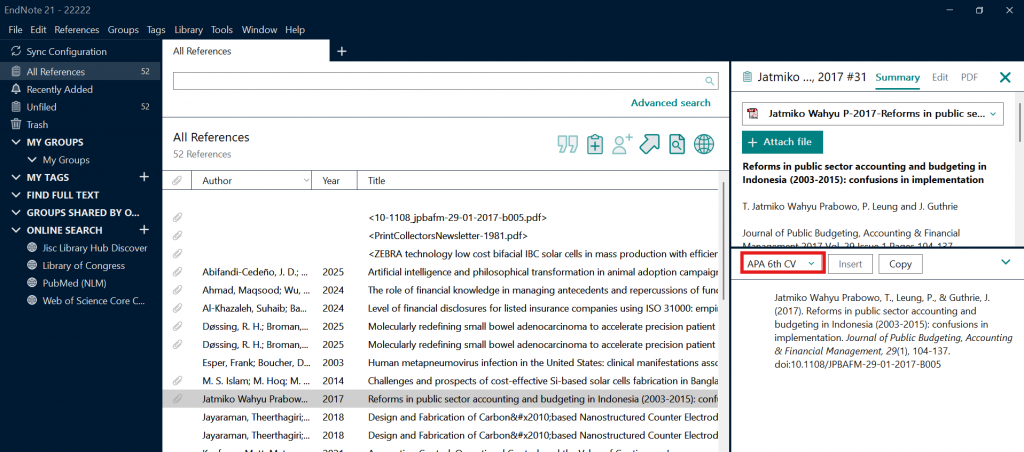This screenshot has height=452, width=1024.
Task: Select the Ahmad, Maqsood 2024 reference
Action: click(x=440, y=291)
